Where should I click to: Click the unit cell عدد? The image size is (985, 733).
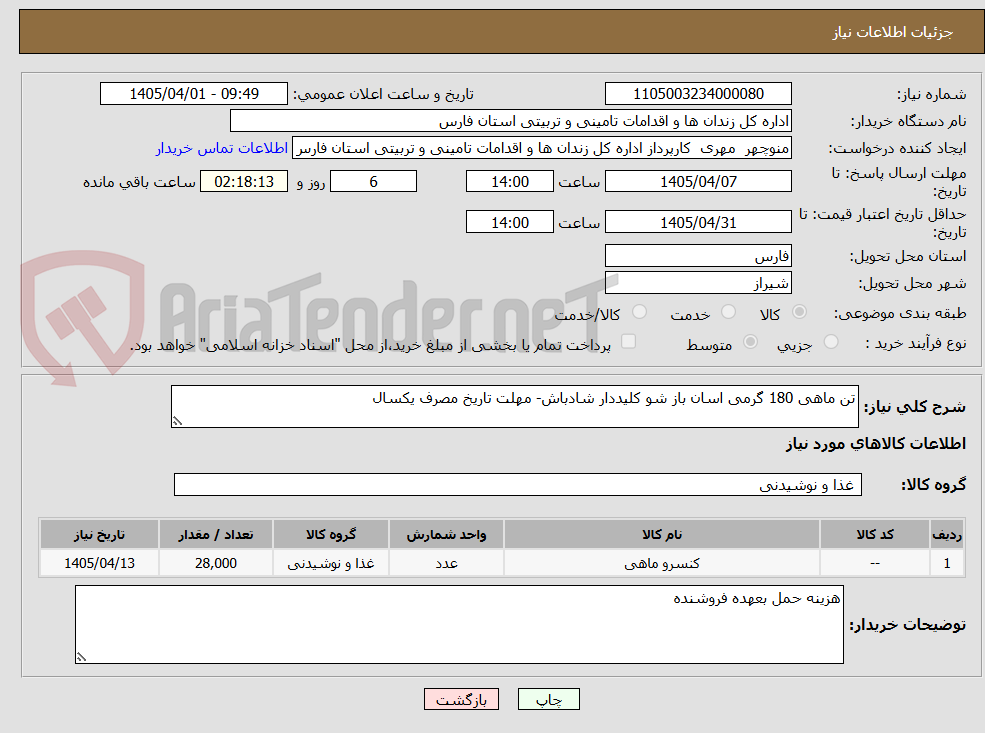446,563
